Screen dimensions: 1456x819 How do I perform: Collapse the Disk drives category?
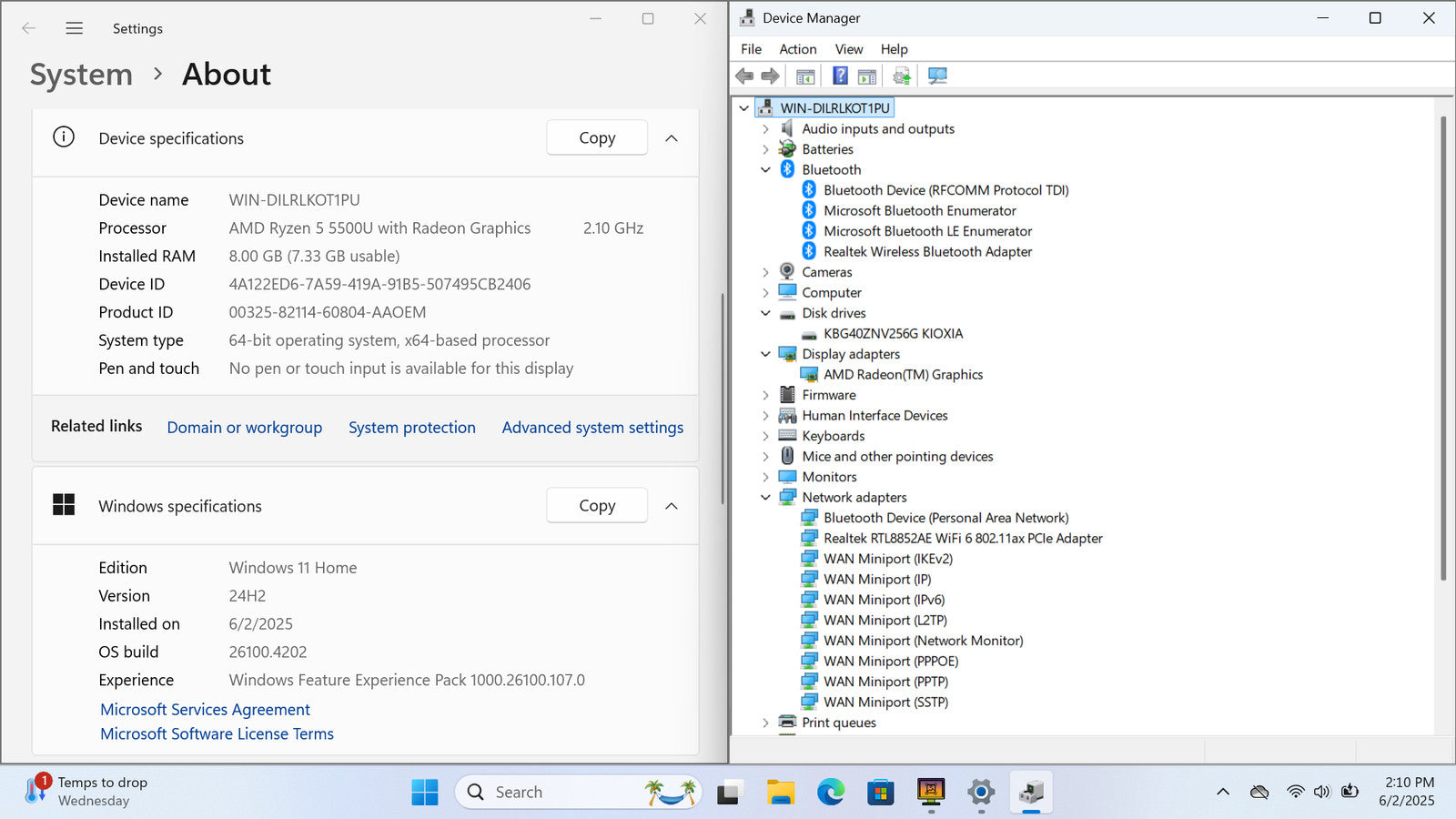[765, 313]
